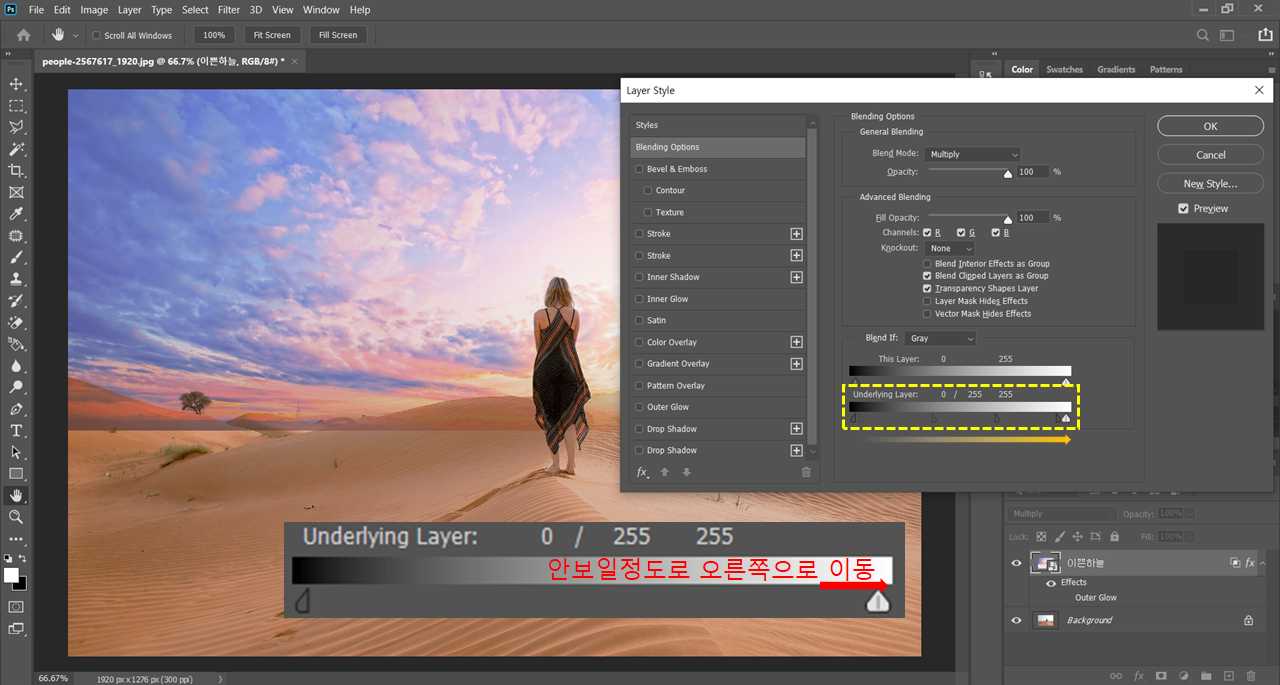Select the Pen tool

coord(16,409)
